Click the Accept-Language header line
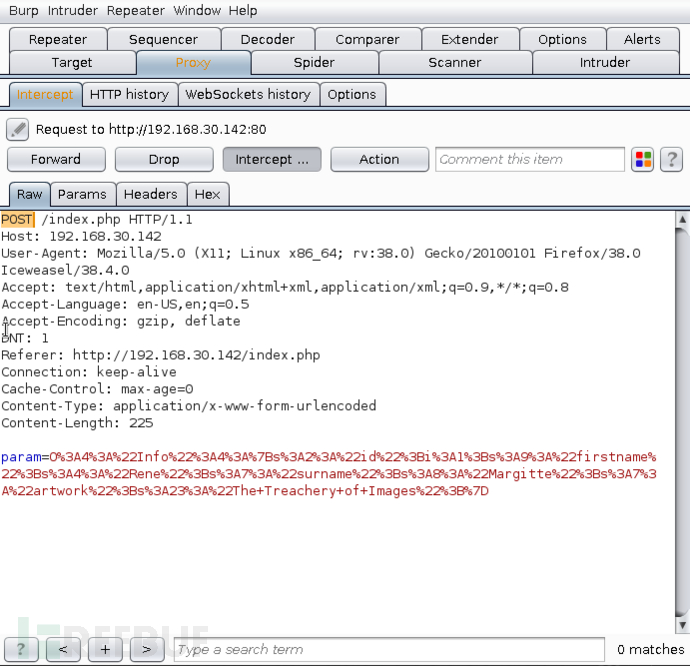This screenshot has width=690, height=666. click(125, 304)
